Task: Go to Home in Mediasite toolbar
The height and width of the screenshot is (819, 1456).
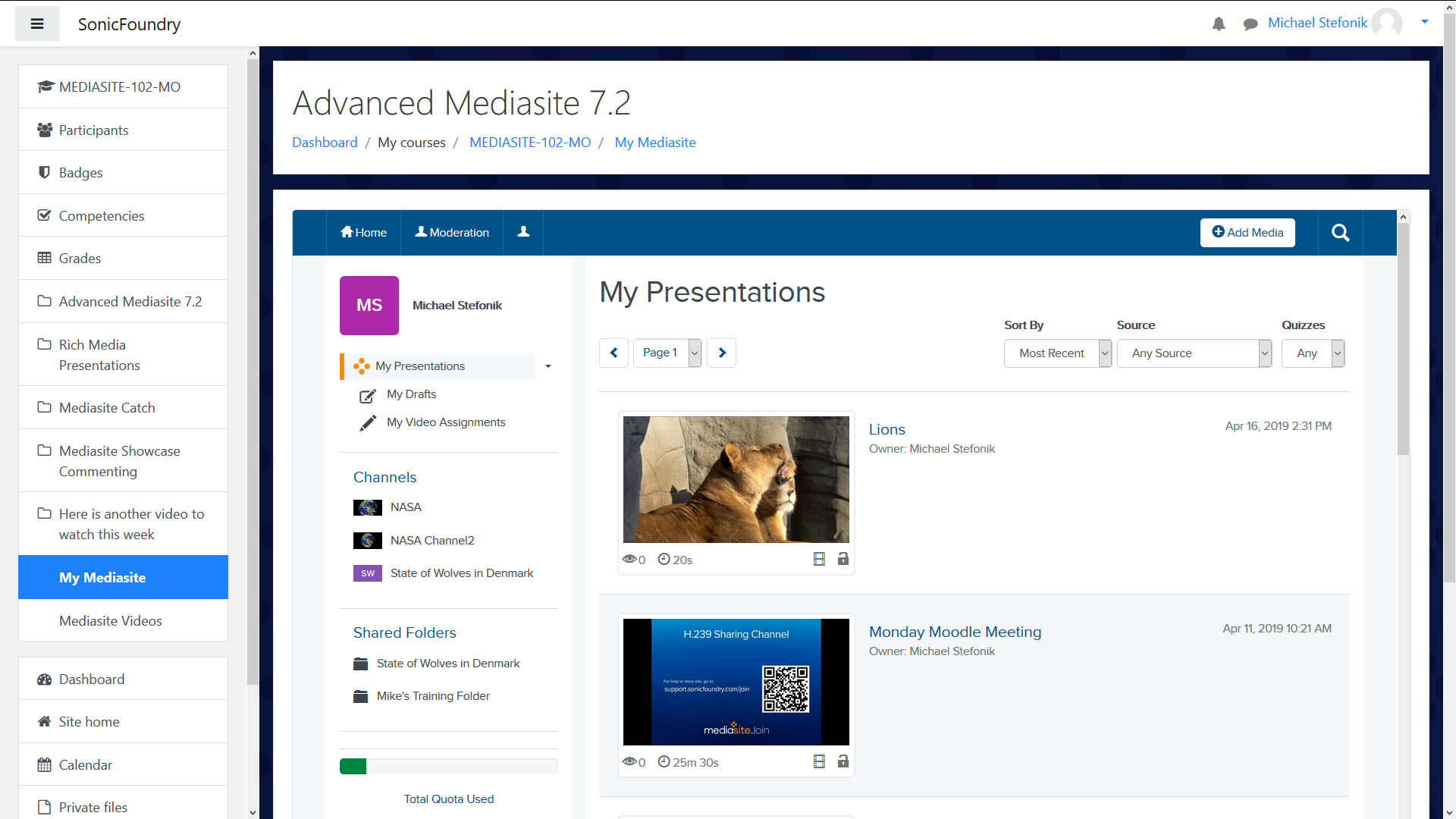Action: pos(364,232)
